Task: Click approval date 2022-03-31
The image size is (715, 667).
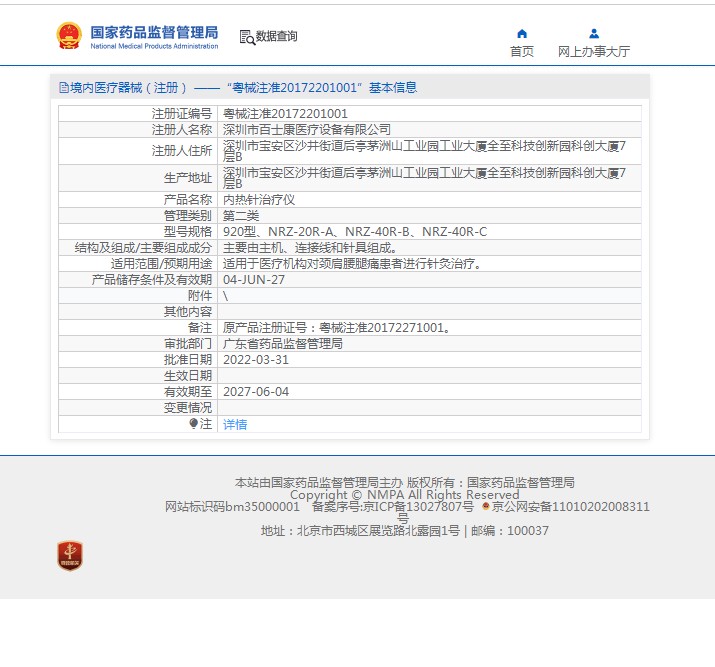Action: pos(256,360)
